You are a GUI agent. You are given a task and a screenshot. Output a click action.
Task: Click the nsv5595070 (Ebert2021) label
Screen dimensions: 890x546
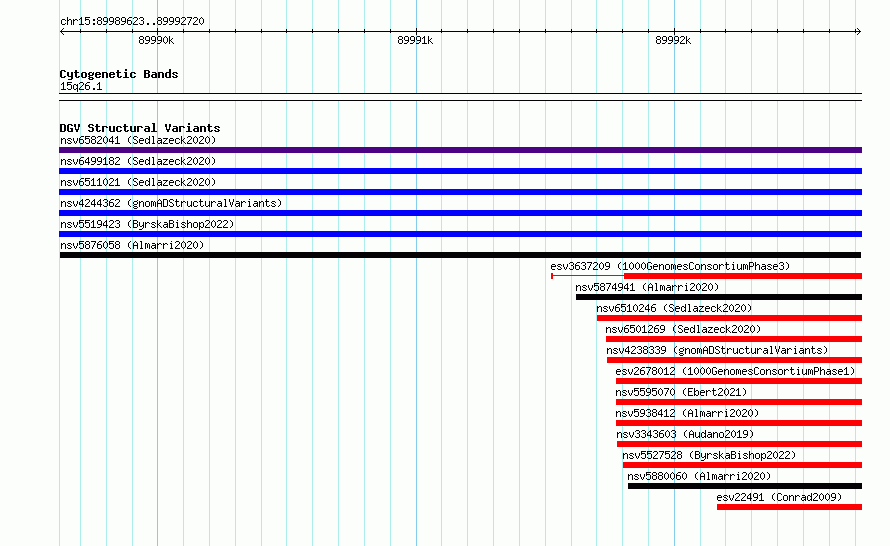click(x=681, y=392)
